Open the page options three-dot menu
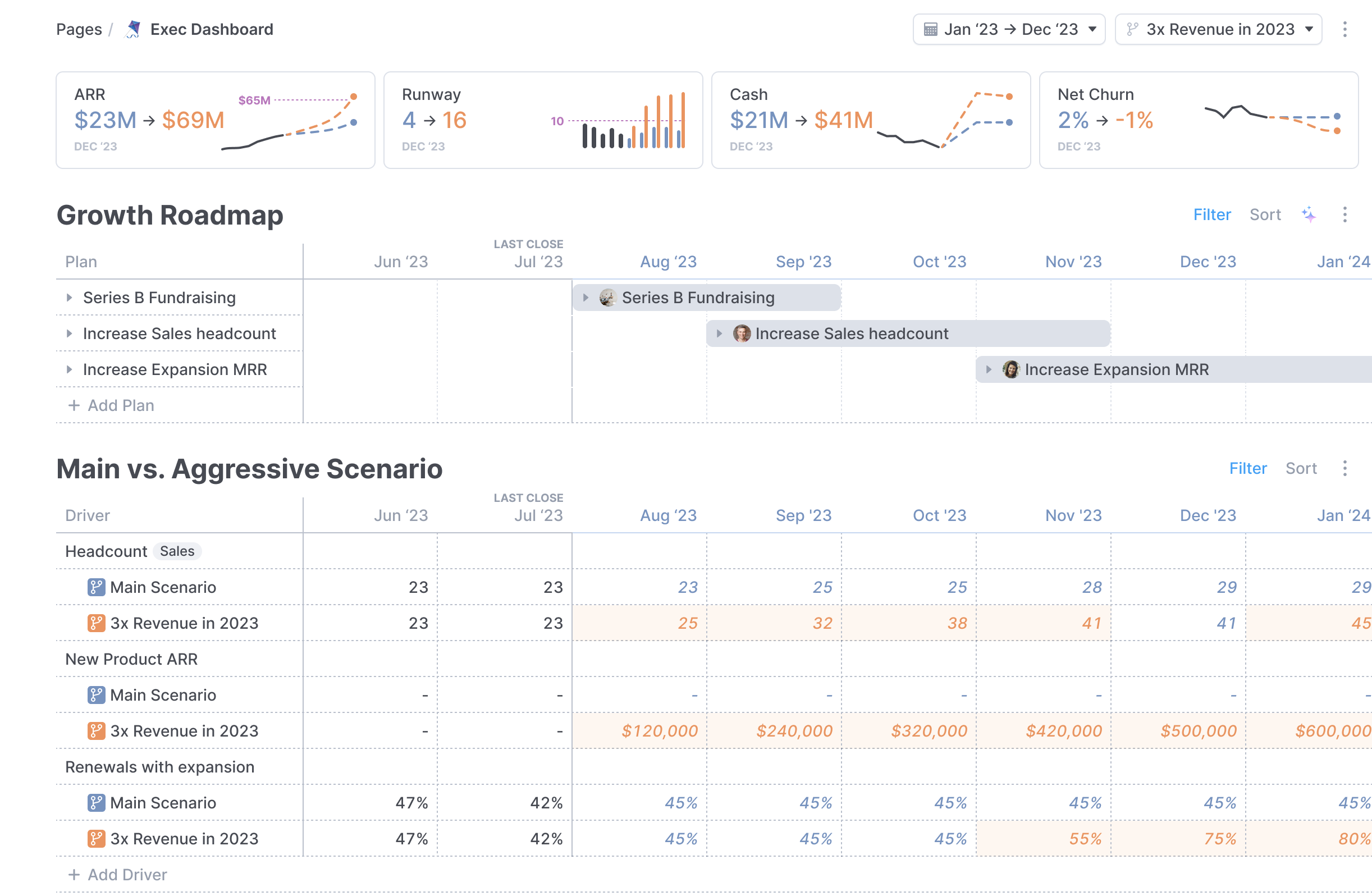1372x896 pixels. point(1344,29)
